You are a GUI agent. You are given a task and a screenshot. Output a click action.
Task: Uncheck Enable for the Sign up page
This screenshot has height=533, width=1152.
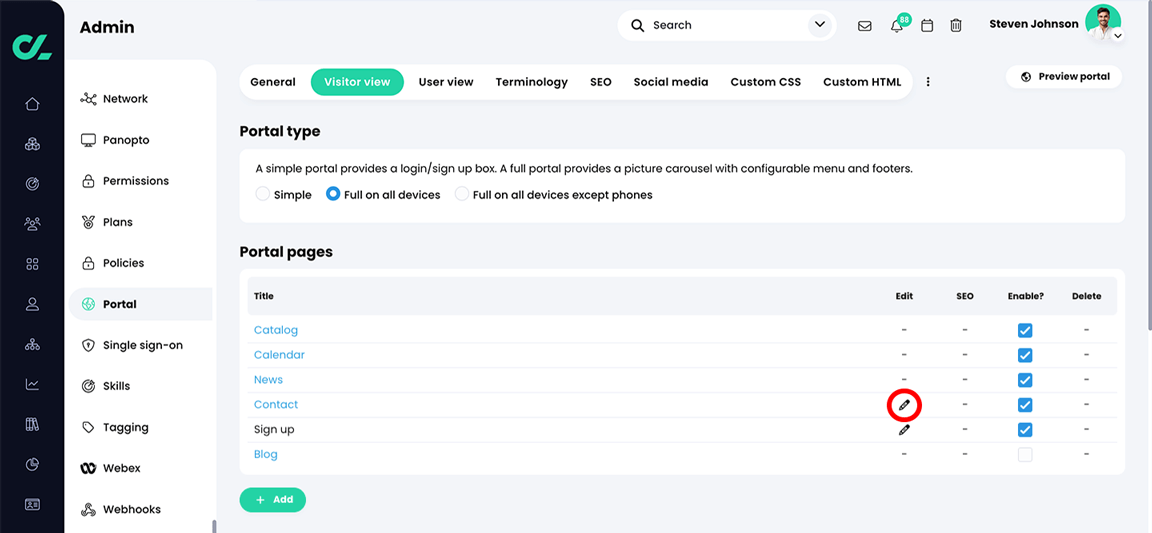[1025, 430]
